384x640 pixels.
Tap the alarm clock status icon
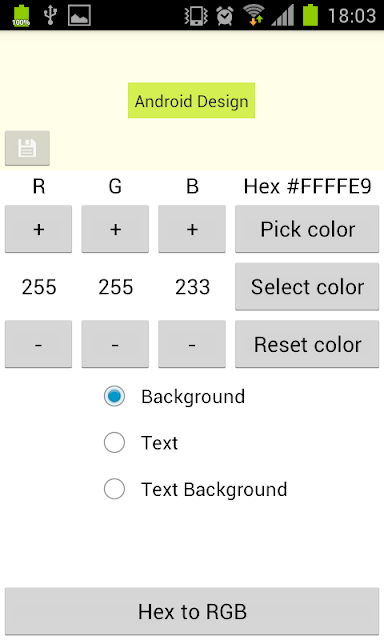click(224, 16)
